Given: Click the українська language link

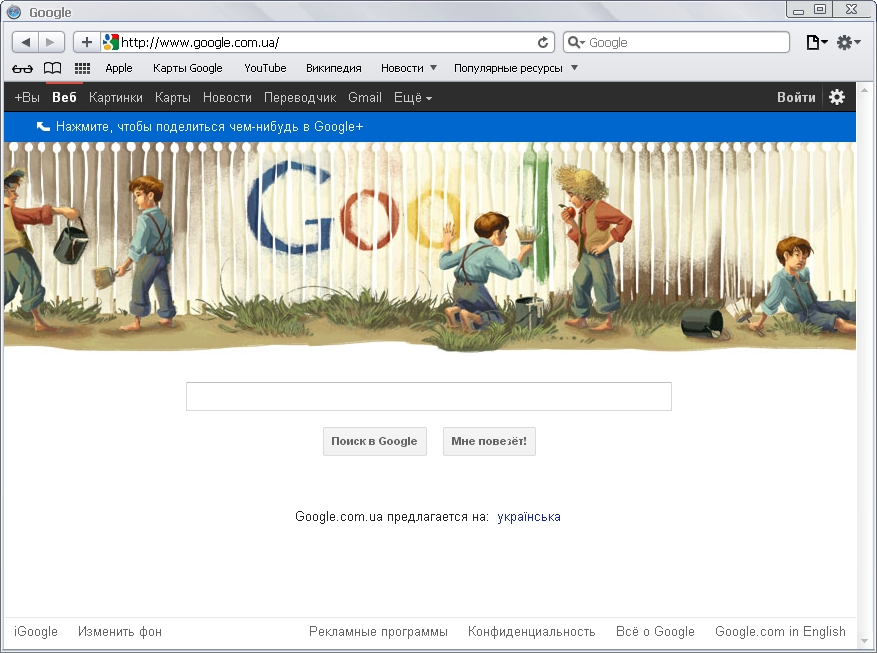Looking at the screenshot, I should pyautogui.click(x=528, y=517).
